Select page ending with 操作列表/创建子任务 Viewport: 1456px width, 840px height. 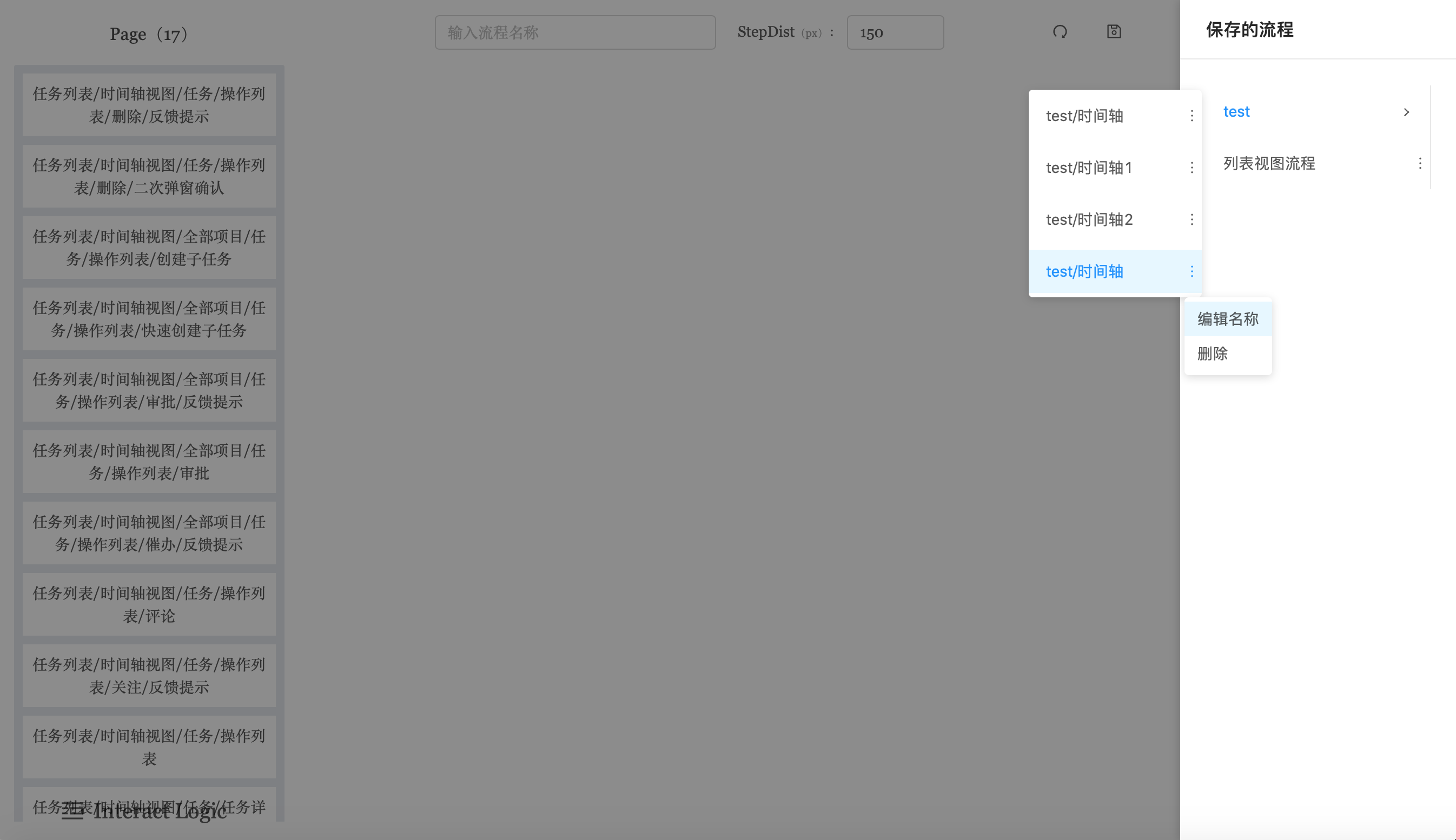click(149, 248)
